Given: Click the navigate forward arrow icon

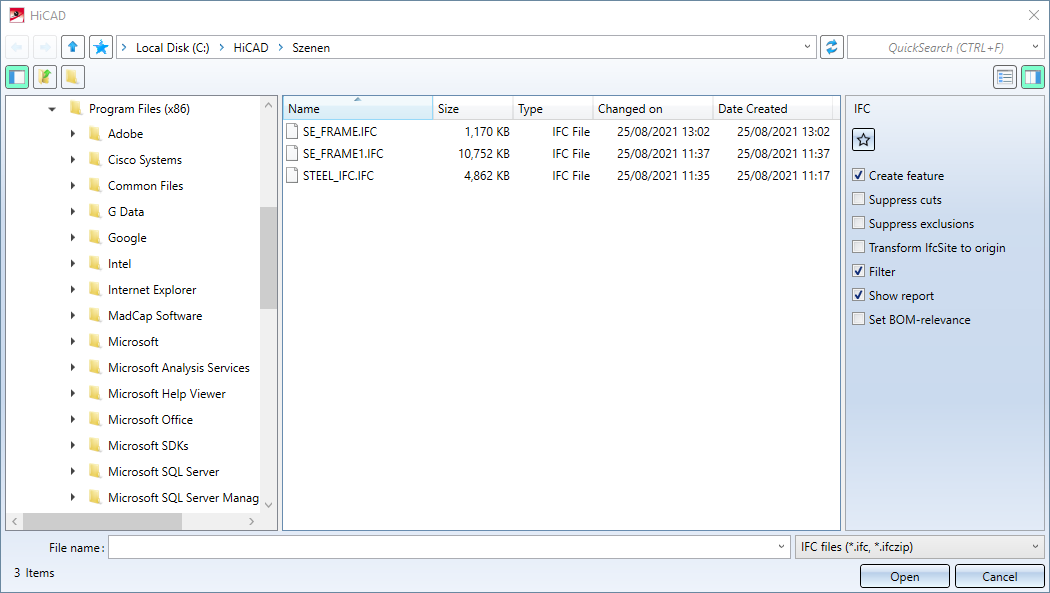Looking at the screenshot, I should [x=45, y=48].
